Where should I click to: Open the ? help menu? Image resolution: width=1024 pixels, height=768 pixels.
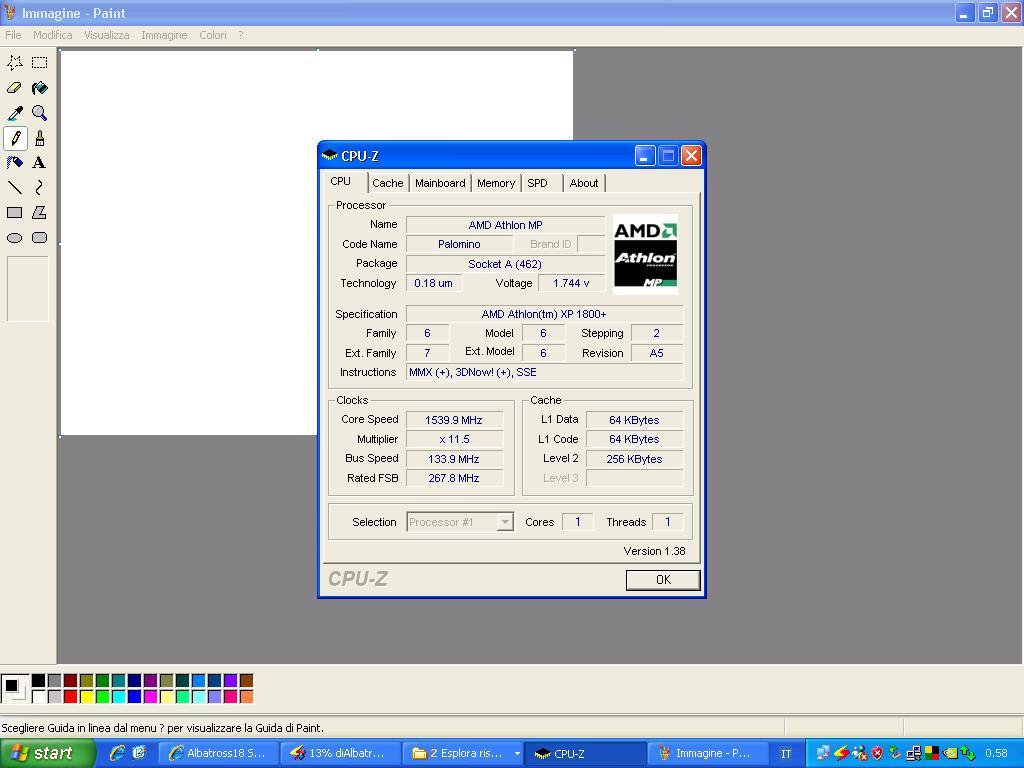coord(240,35)
